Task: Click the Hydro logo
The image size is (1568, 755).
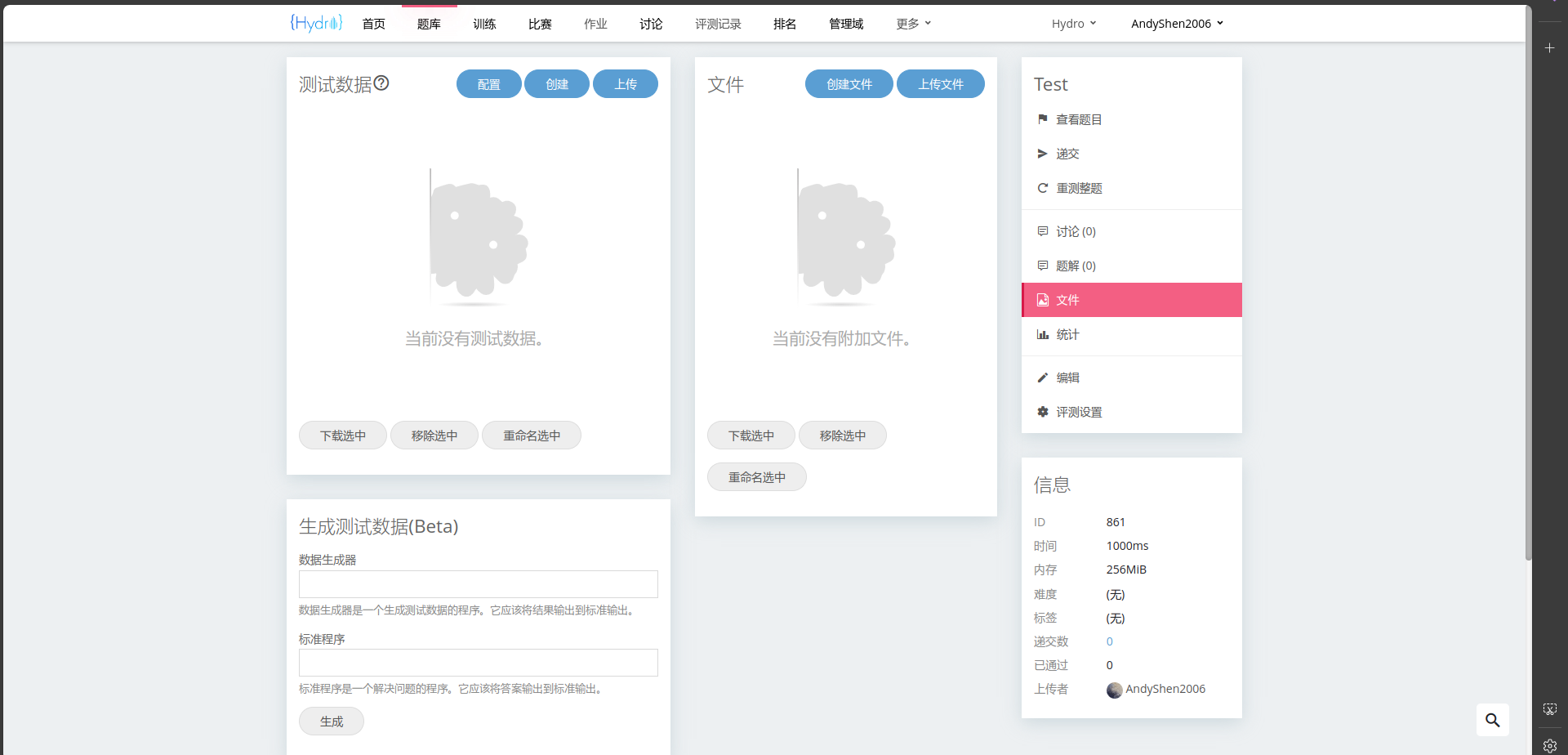Action: (x=316, y=23)
